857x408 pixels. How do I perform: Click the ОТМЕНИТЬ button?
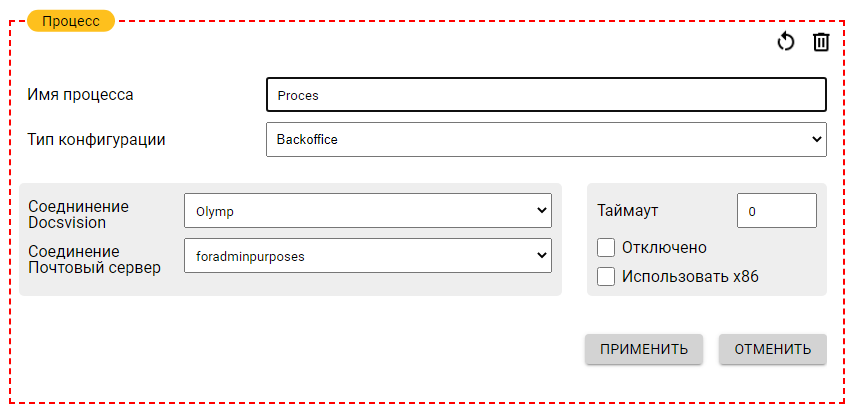point(772,349)
